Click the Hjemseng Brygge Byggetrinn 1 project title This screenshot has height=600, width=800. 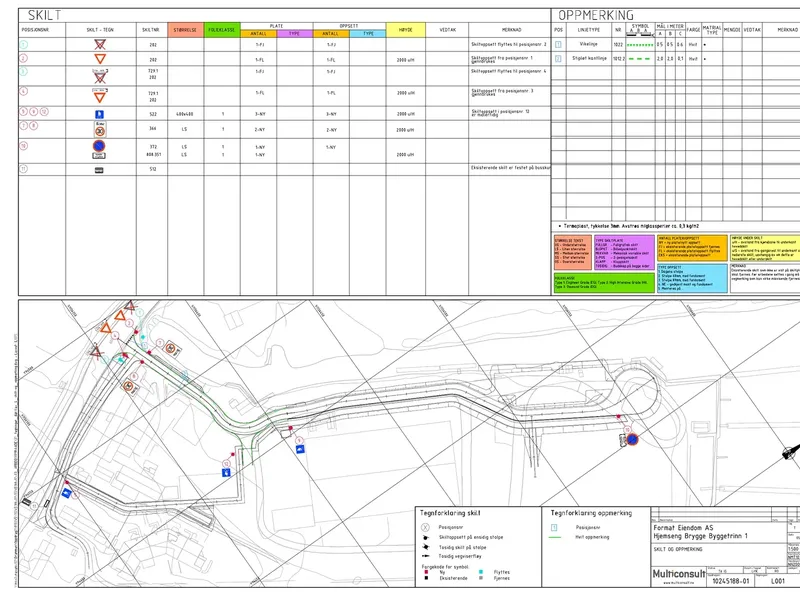point(701,536)
